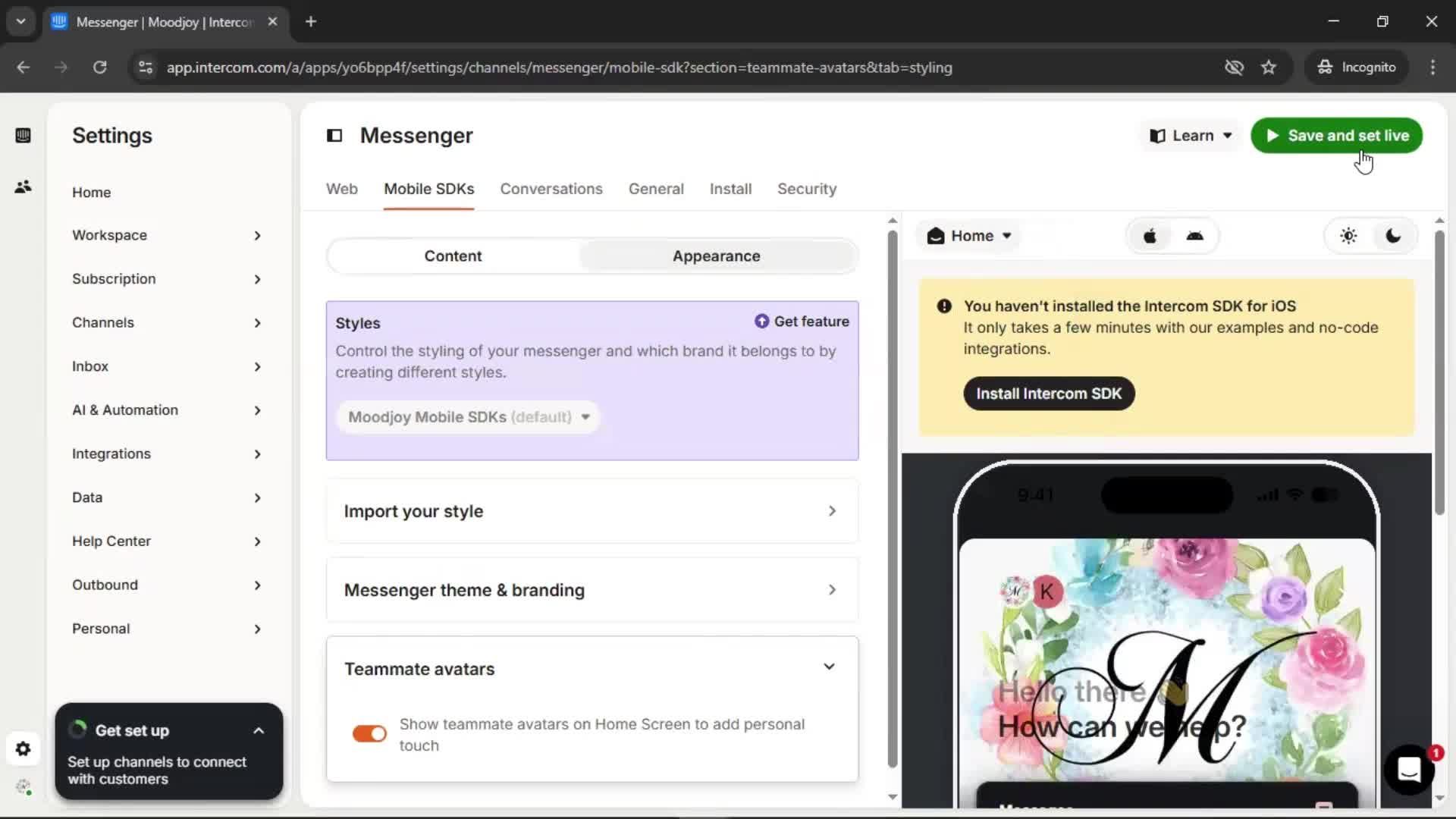Click the settings panel vertical scrollbar
Viewport: 1456px width, 819px height.
[893, 499]
